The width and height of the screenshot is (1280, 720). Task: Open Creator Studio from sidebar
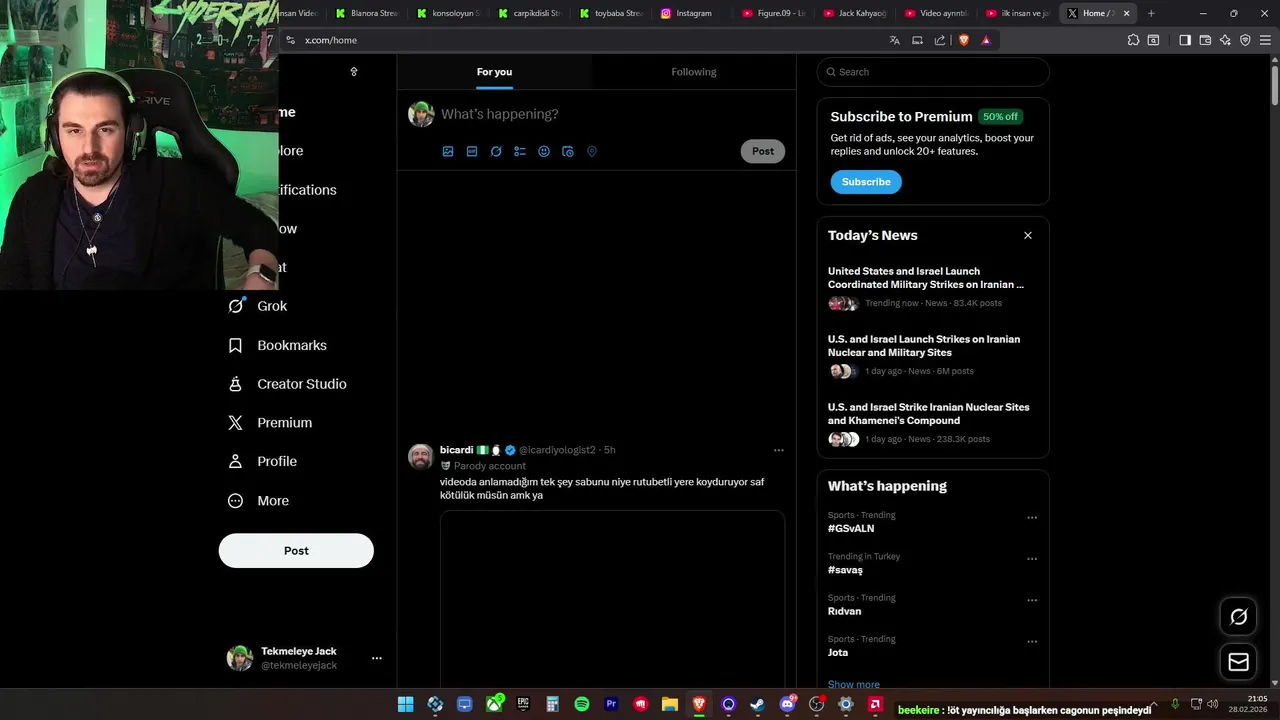[287, 384]
